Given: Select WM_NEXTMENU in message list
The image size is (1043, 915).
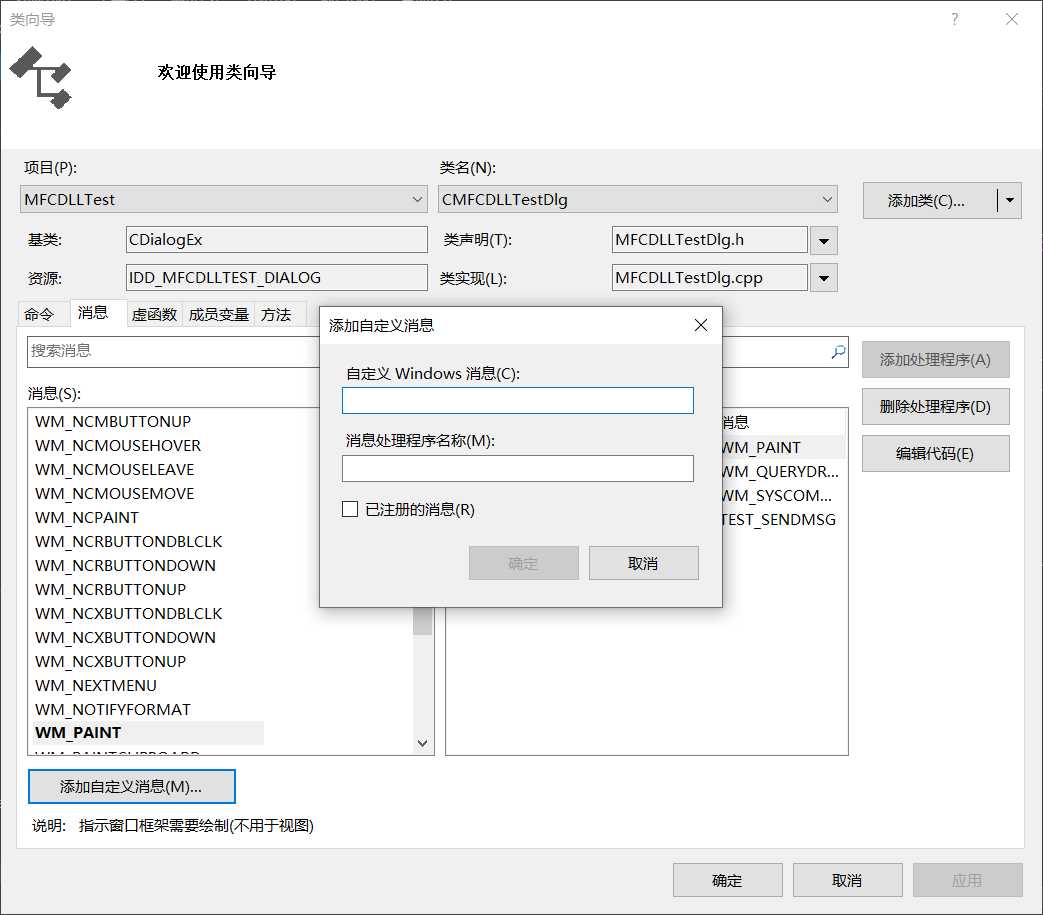Looking at the screenshot, I should (96, 685).
